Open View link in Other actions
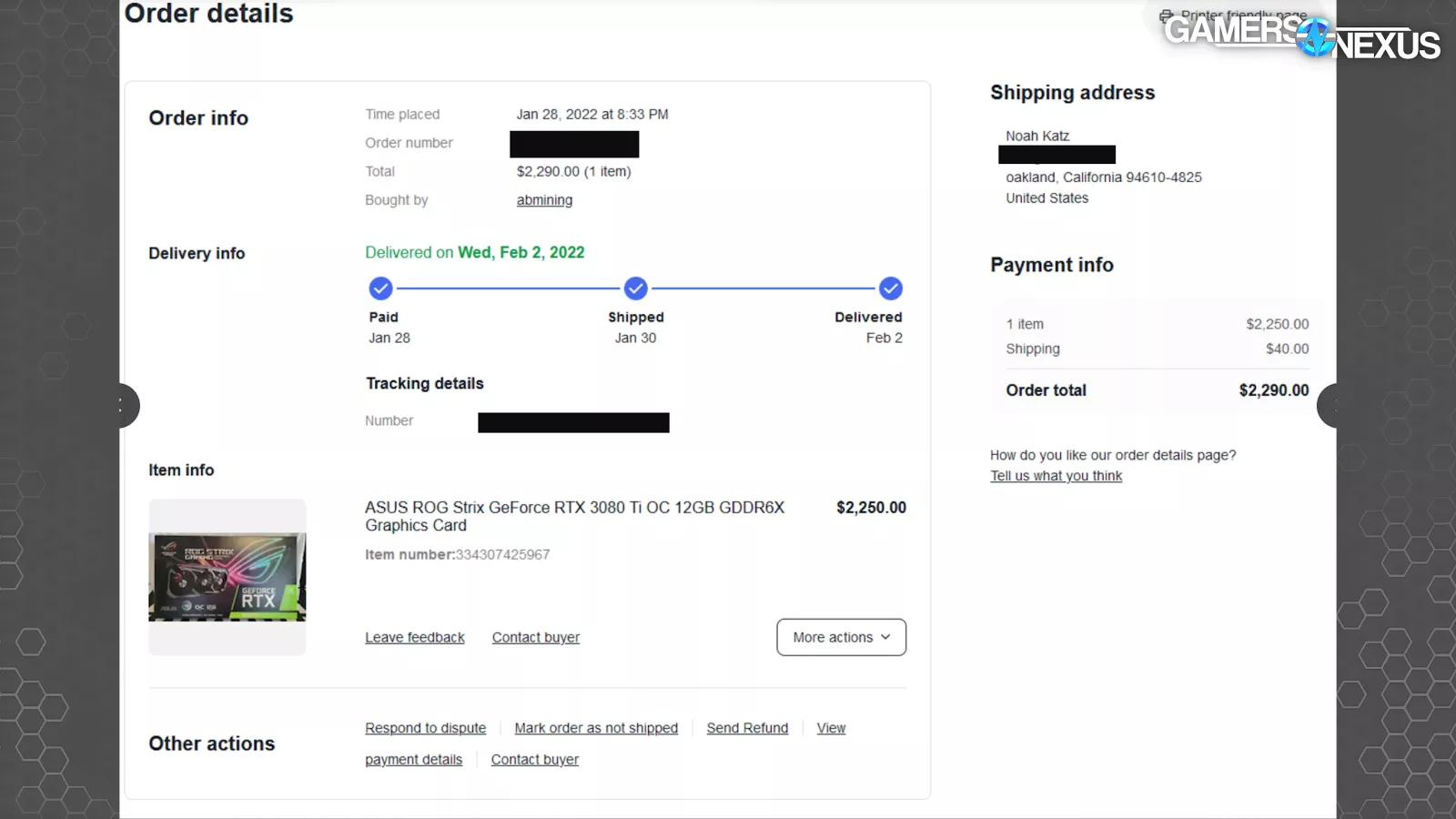The height and width of the screenshot is (819, 1456). (x=831, y=728)
